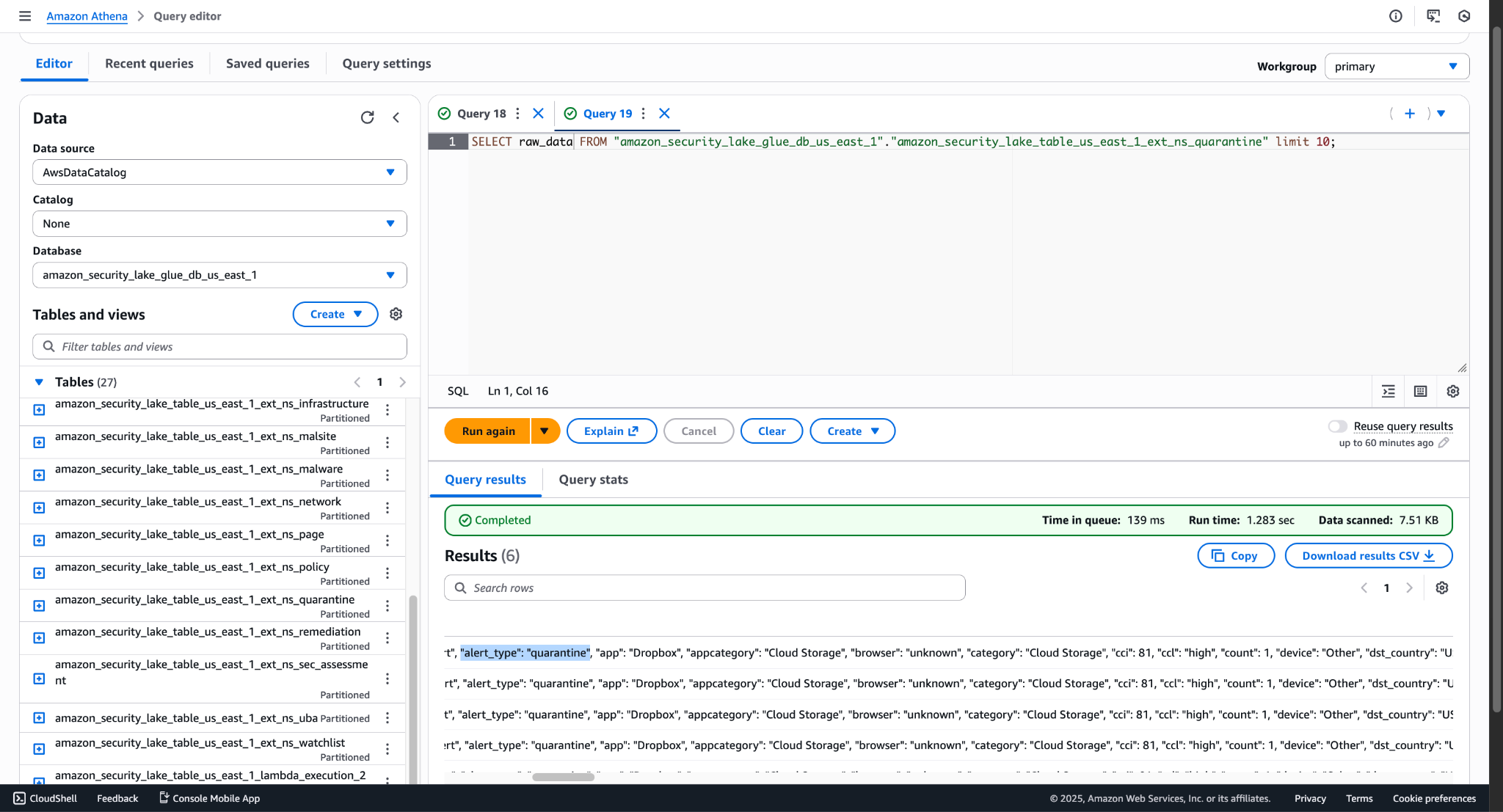The width and height of the screenshot is (1503, 812).
Task: Click the Run again button
Action: point(488,431)
